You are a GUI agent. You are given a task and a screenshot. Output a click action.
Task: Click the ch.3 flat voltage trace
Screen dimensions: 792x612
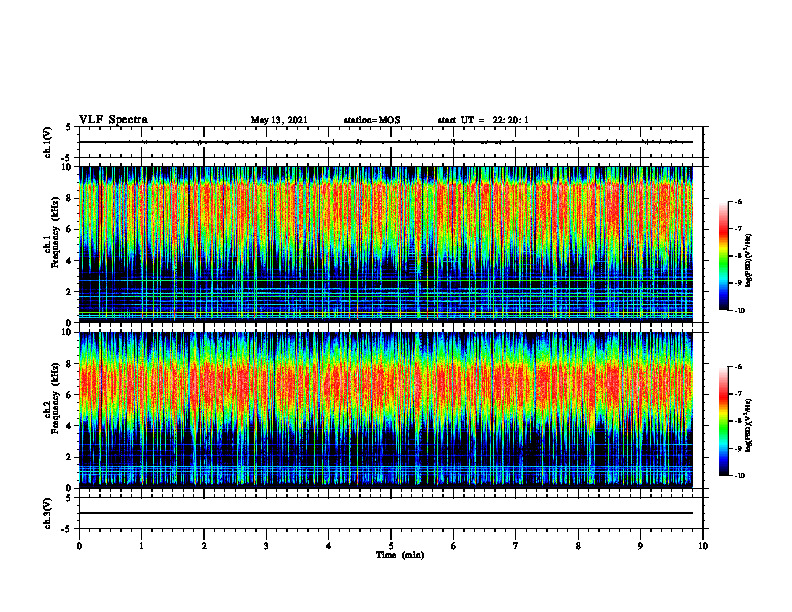point(386,513)
